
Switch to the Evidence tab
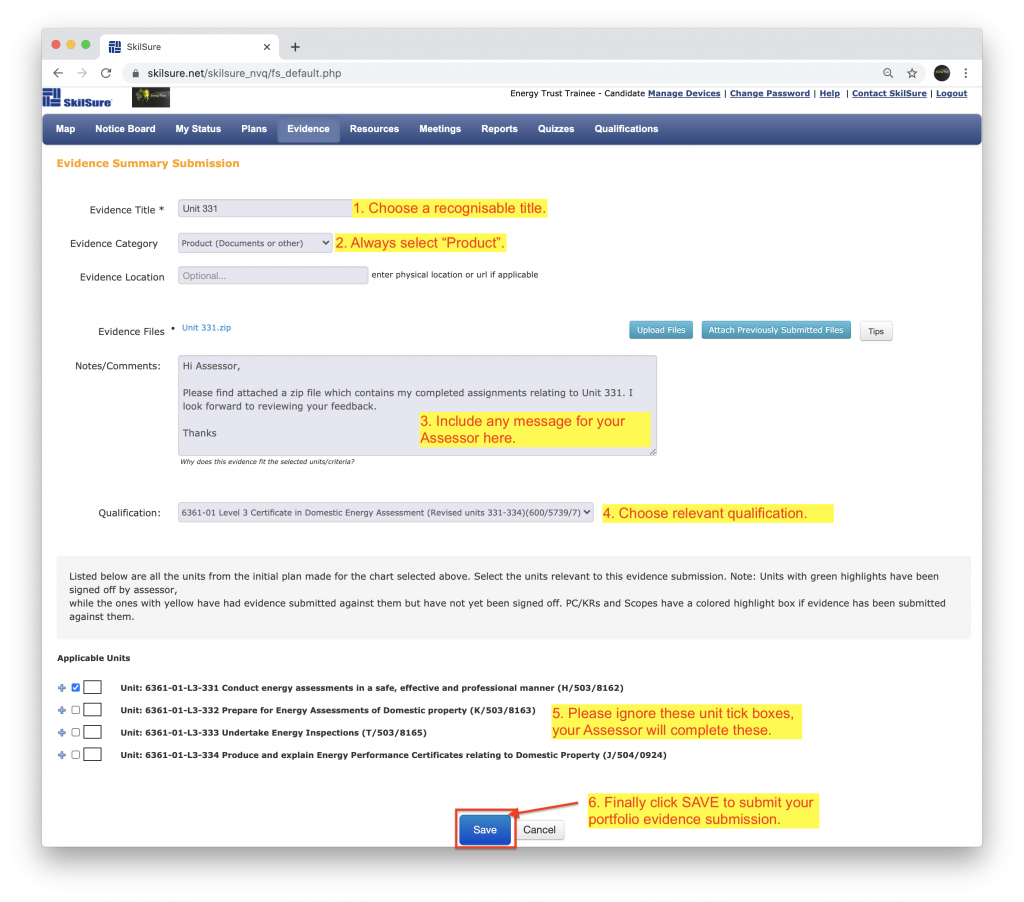(x=308, y=129)
